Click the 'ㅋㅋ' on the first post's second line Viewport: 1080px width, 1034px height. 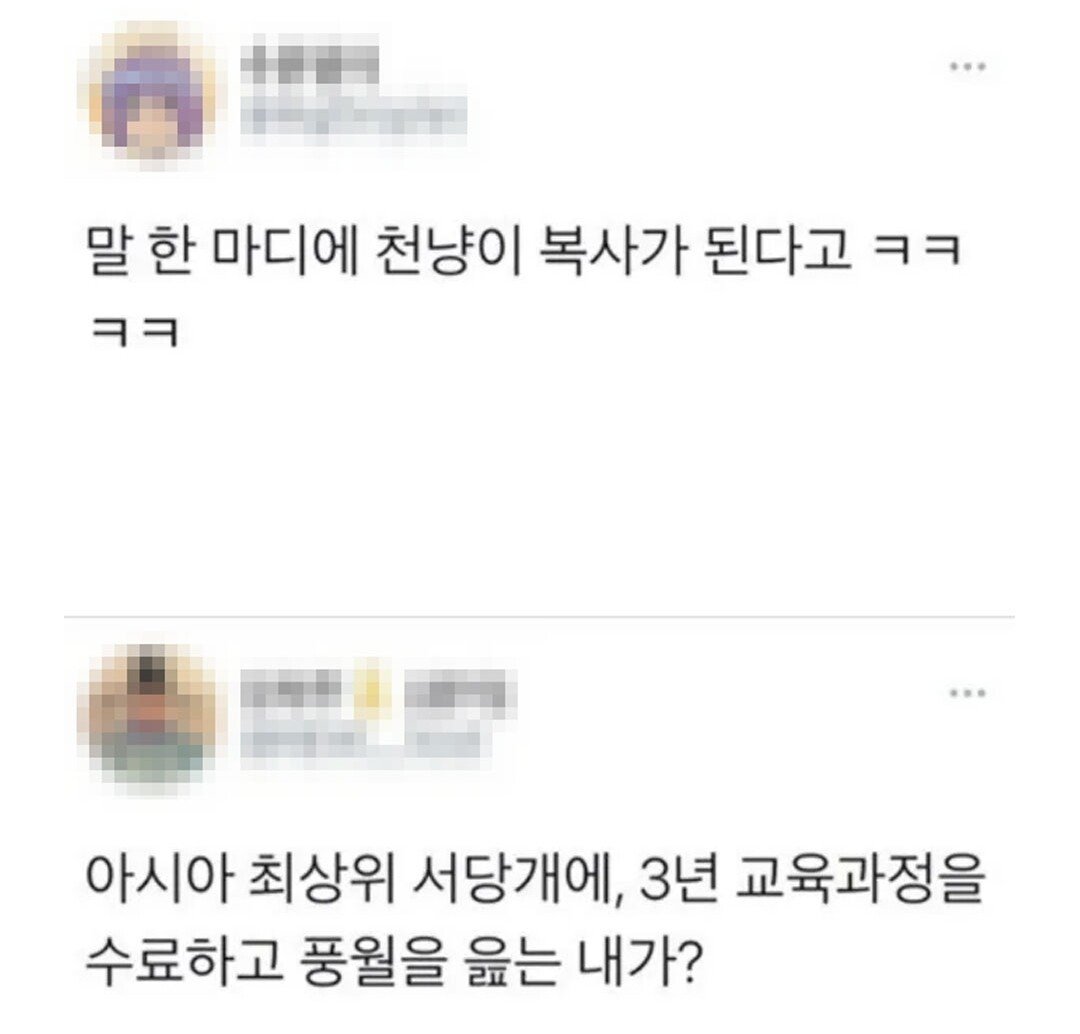coord(136,334)
